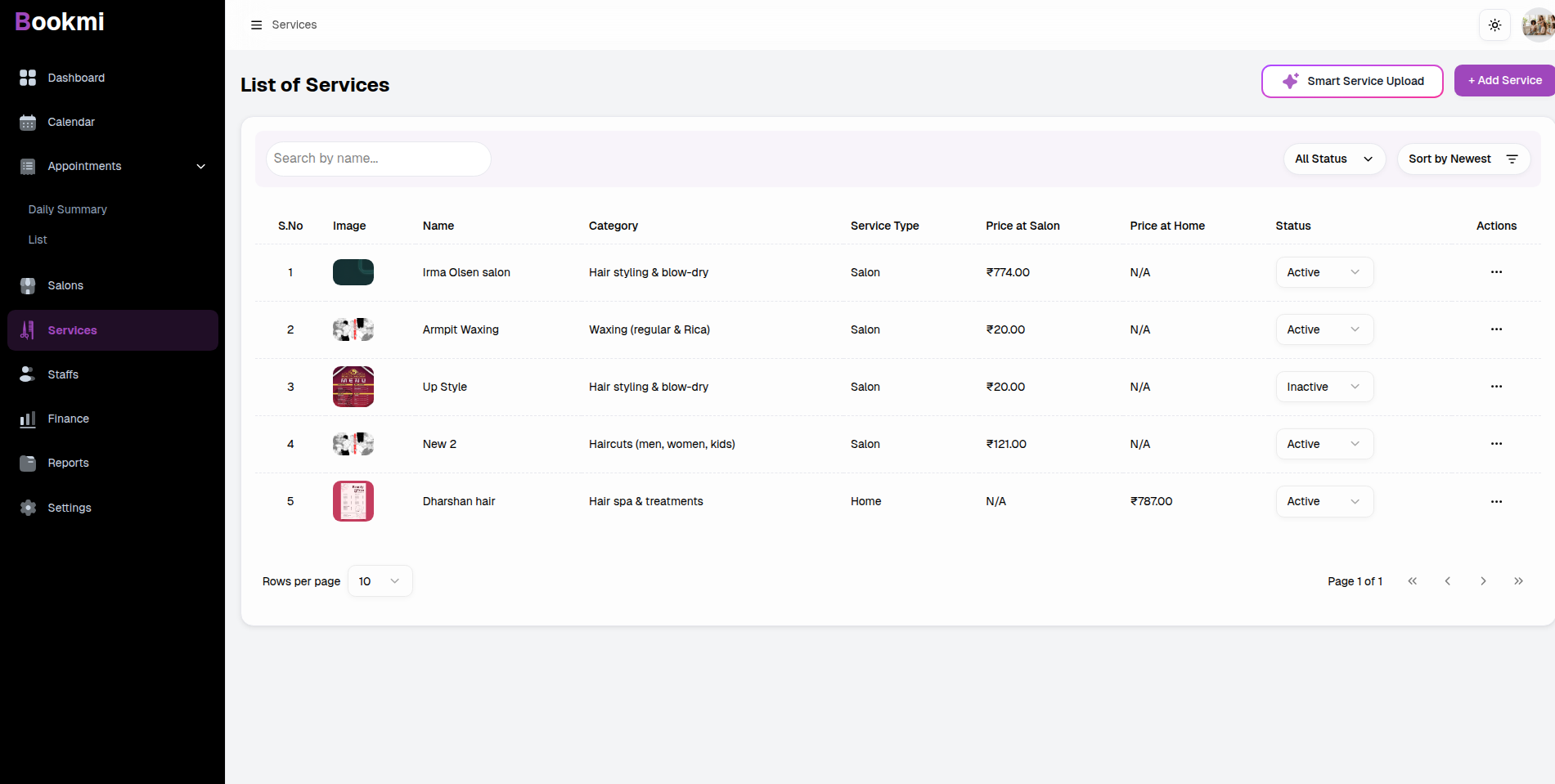1555x784 pixels.
Task: Open the Sort by Newest control
Action: (1463, 159)
